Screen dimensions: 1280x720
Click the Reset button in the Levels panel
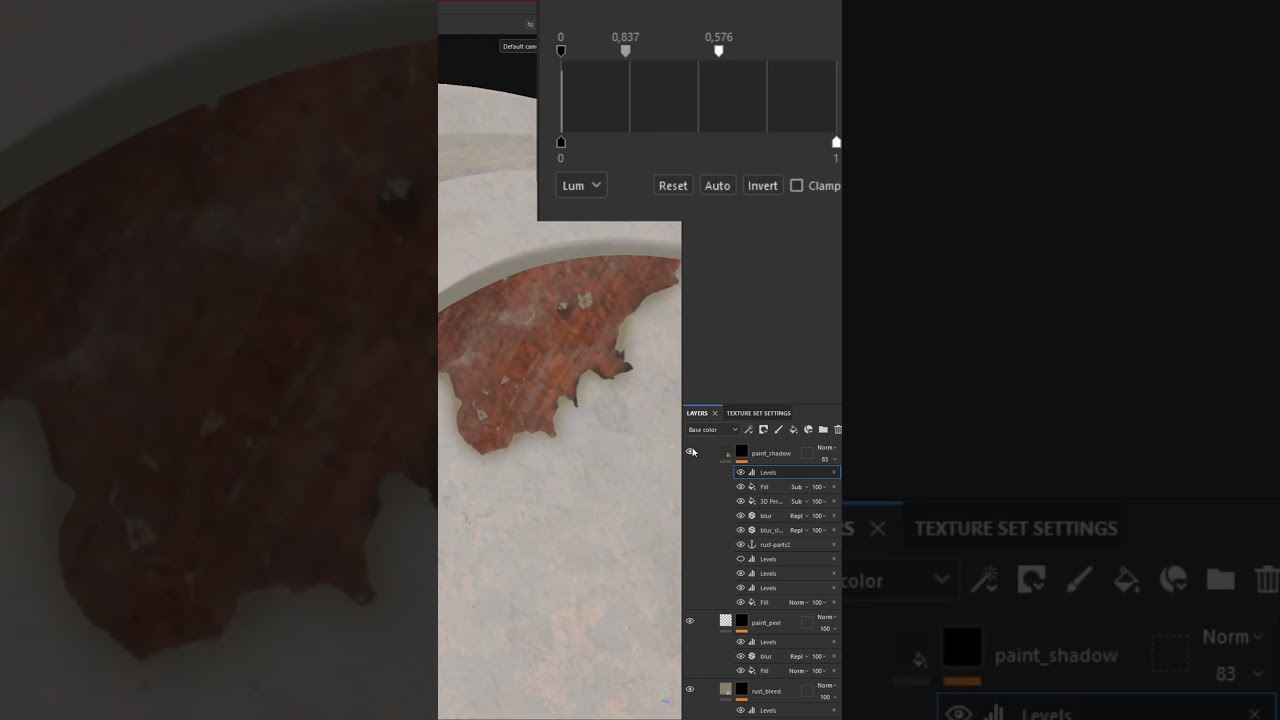(673, 185)
